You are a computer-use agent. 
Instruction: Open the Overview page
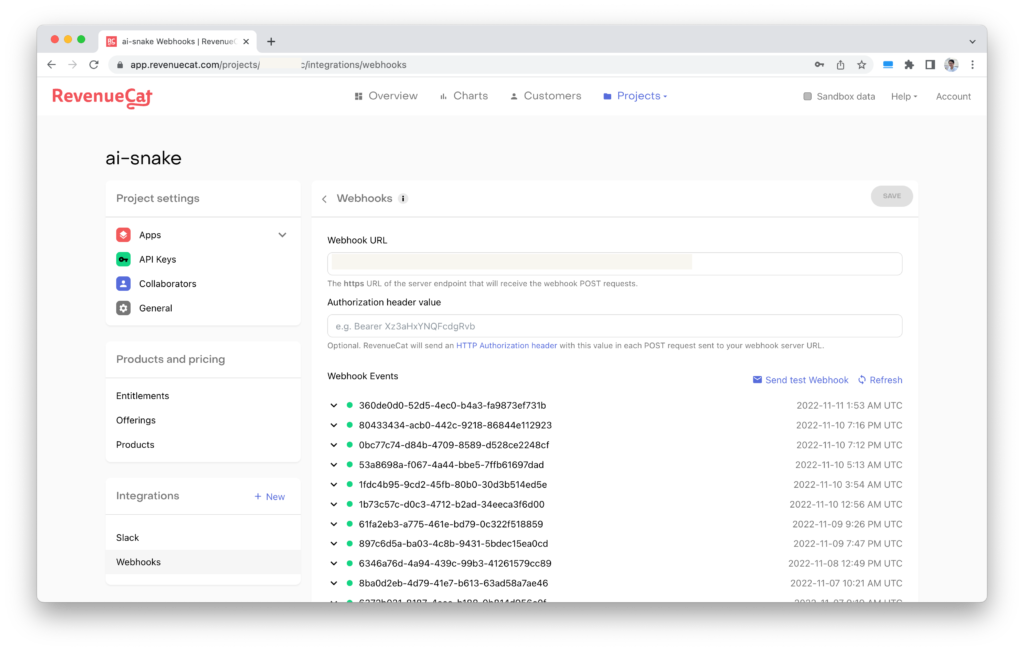click(386, 96)
